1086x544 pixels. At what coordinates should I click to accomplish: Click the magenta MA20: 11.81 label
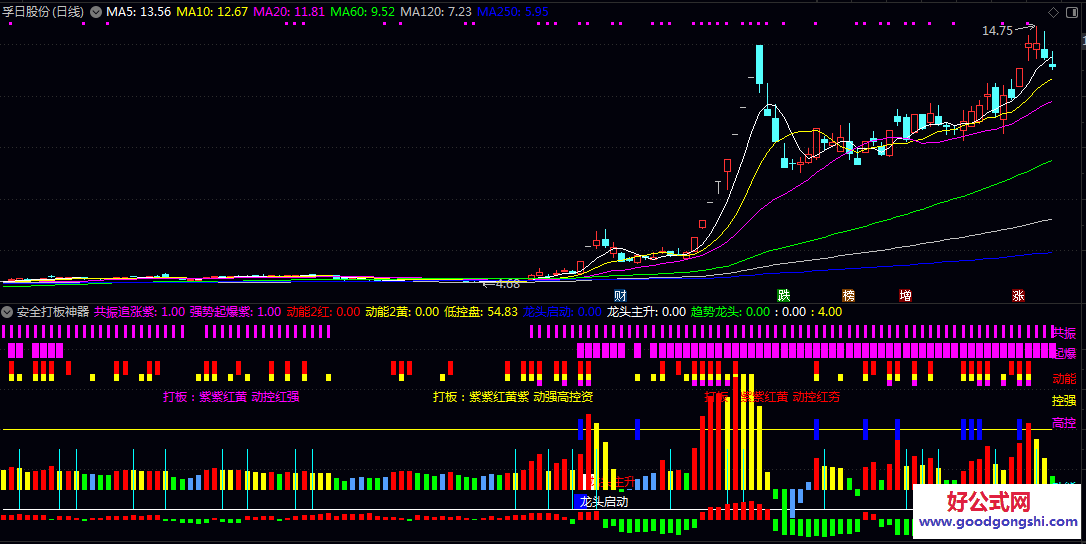coord(289,12)
